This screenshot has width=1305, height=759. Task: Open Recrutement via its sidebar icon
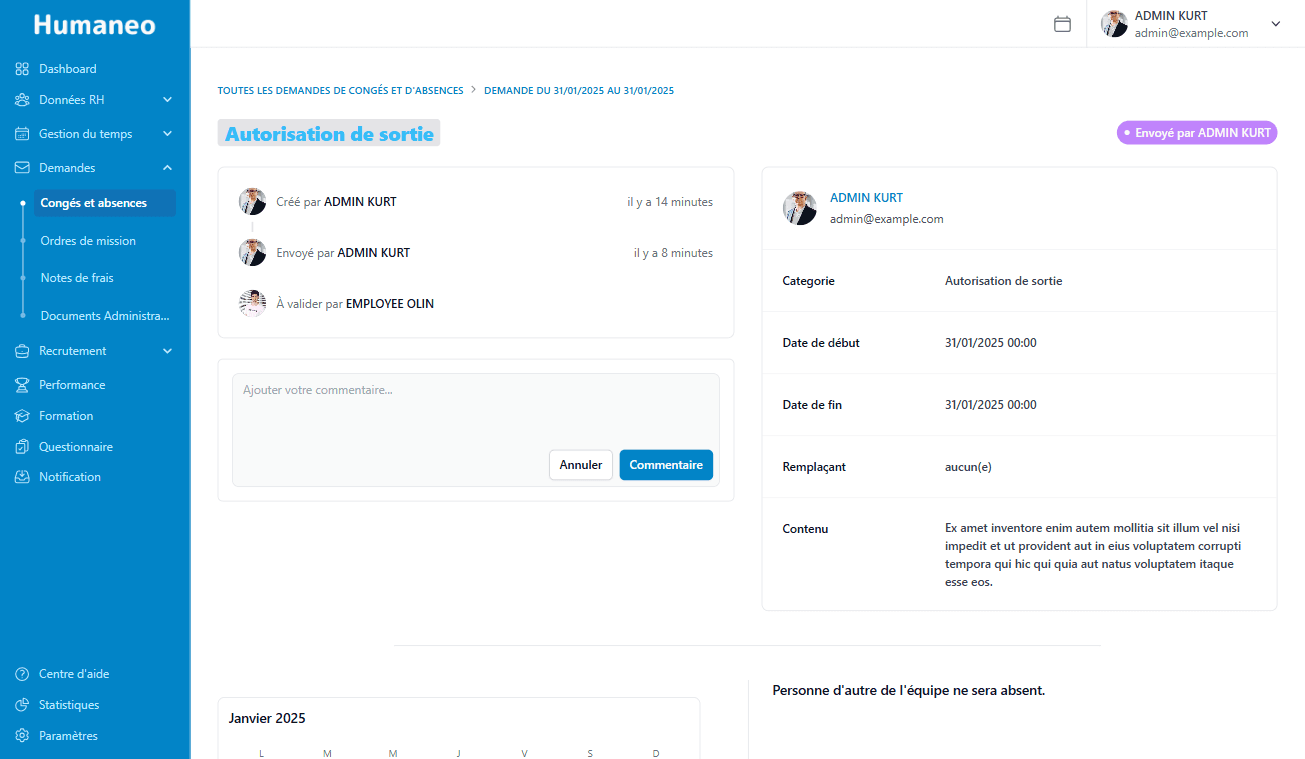(x=20, y=350)
